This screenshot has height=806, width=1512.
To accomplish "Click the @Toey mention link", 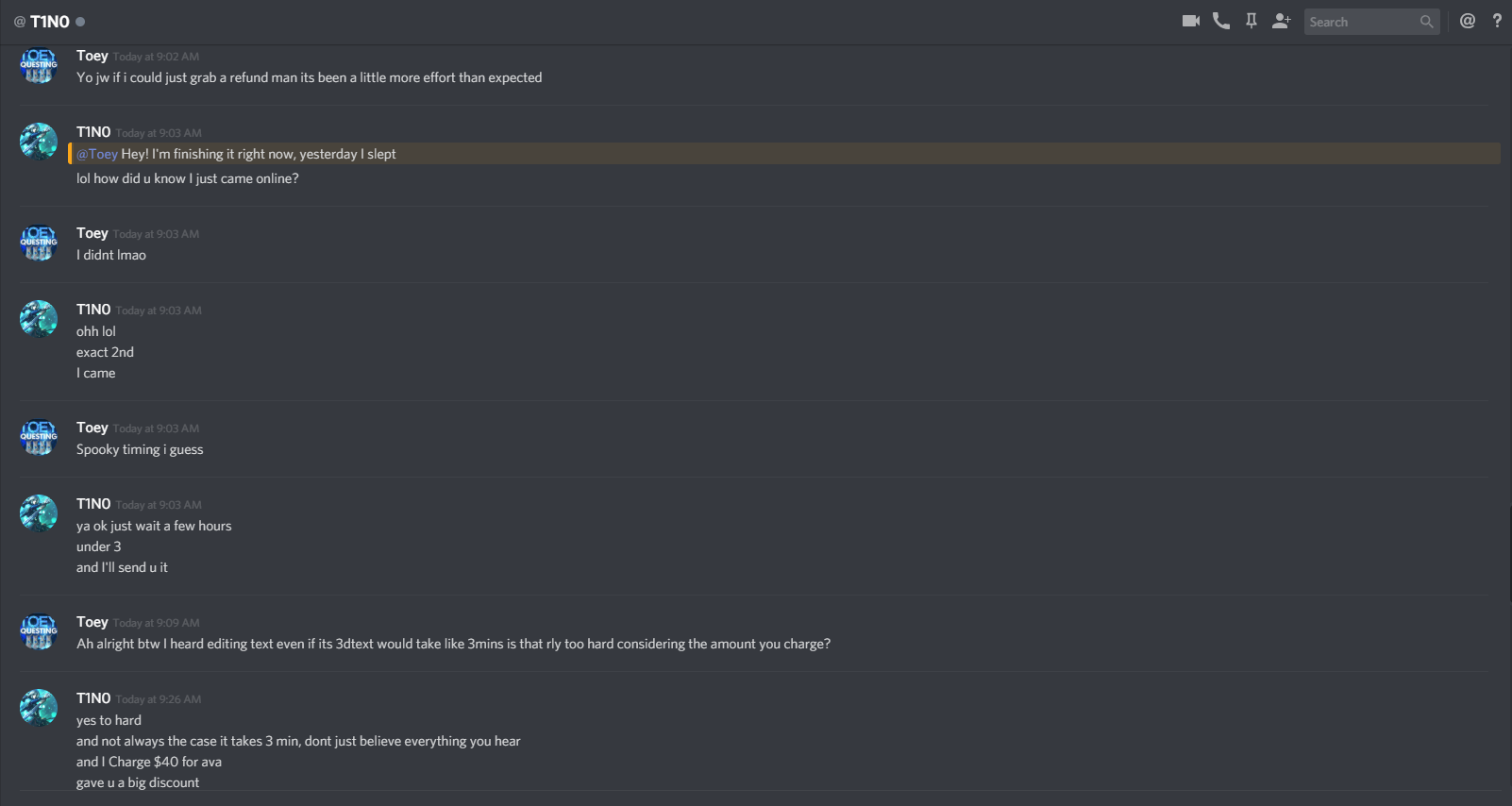I will point(97,154).
